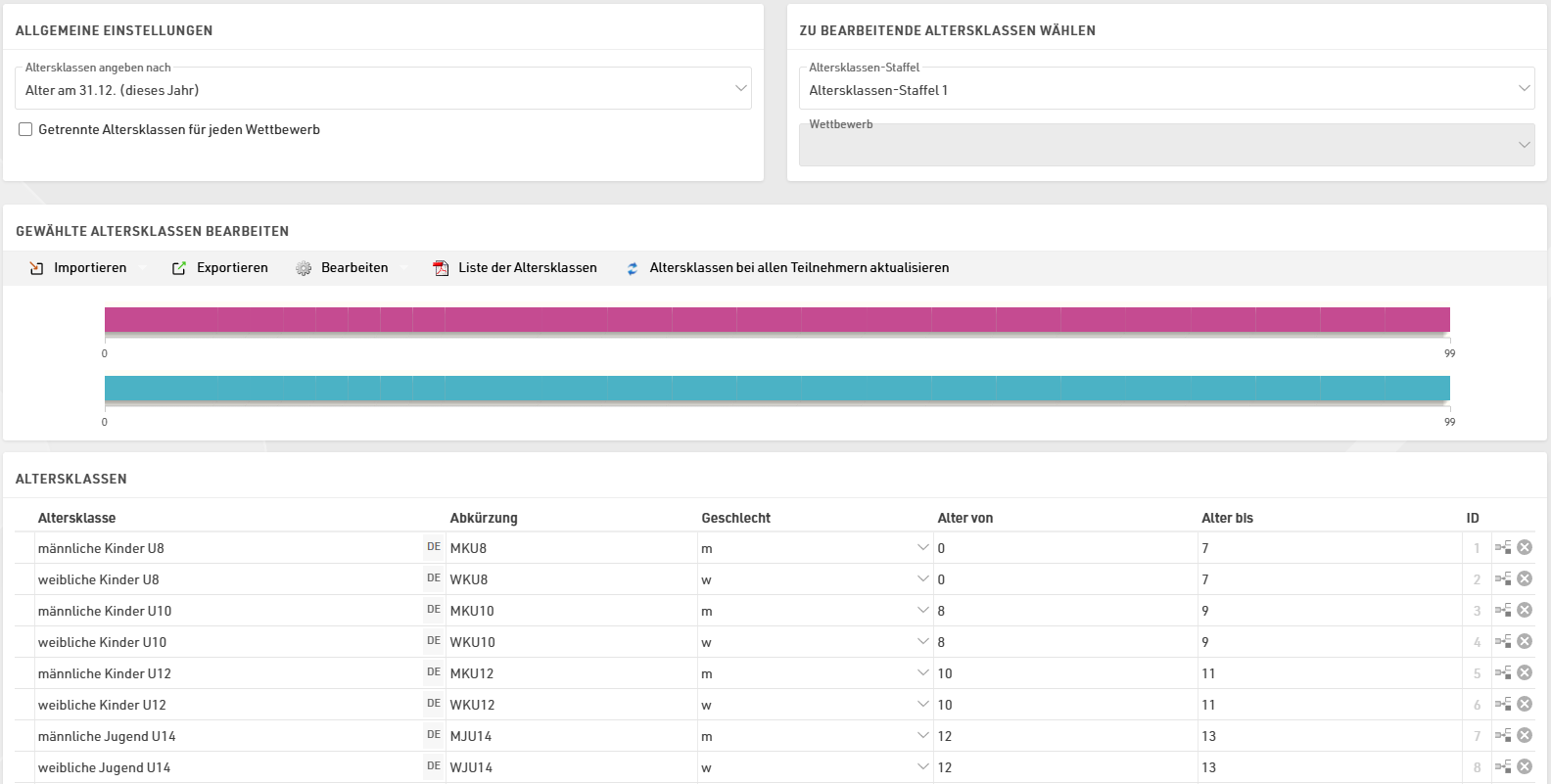
Task: Sort by the Alter von column header
Action: pyautogui.click(x=964, y=518)
